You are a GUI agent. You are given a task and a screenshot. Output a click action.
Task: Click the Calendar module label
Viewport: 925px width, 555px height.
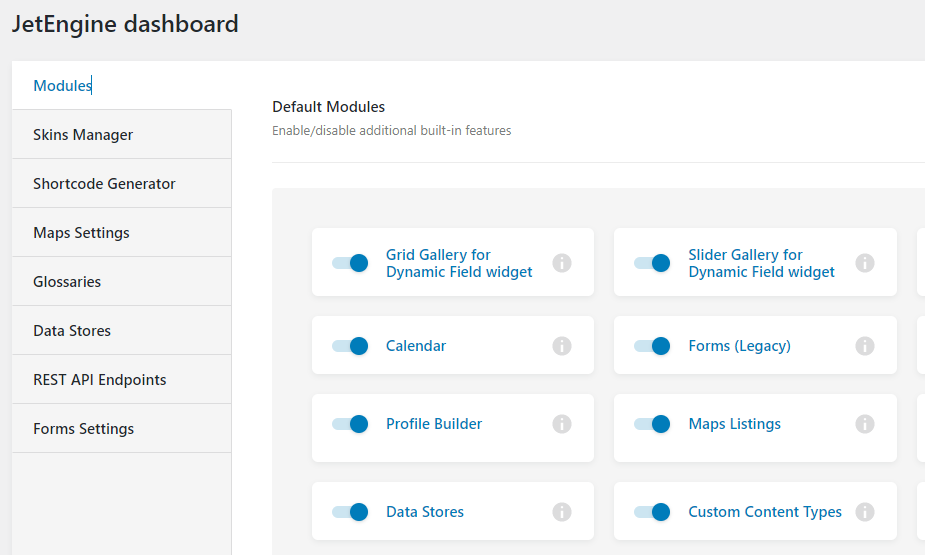(416, 346)
